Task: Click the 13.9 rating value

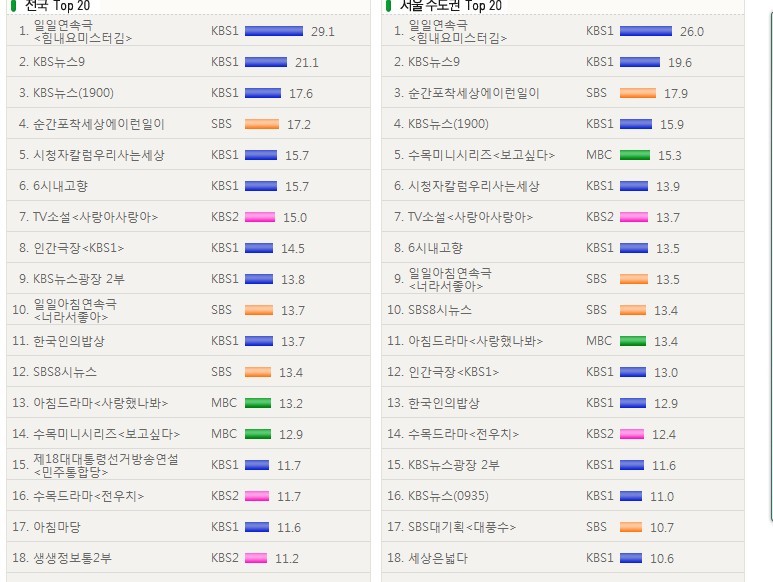Action: pos(668,187)
